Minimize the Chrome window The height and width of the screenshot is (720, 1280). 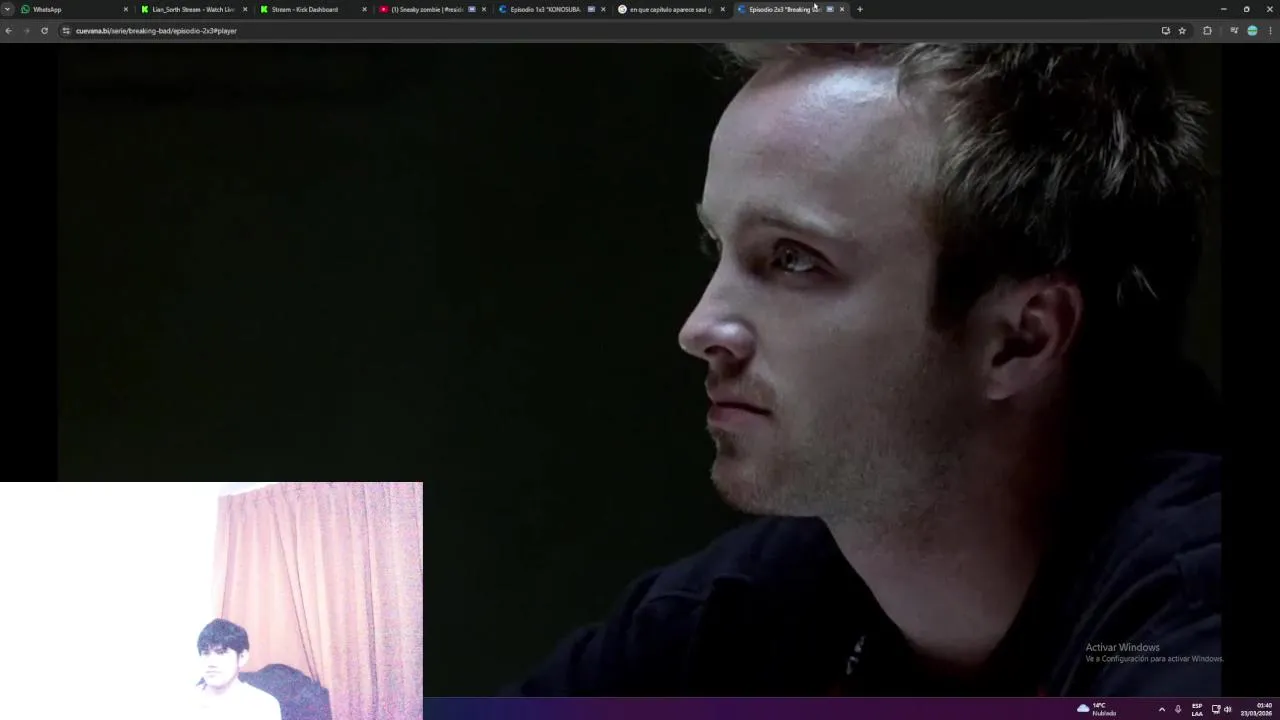tap(1223, 9)
